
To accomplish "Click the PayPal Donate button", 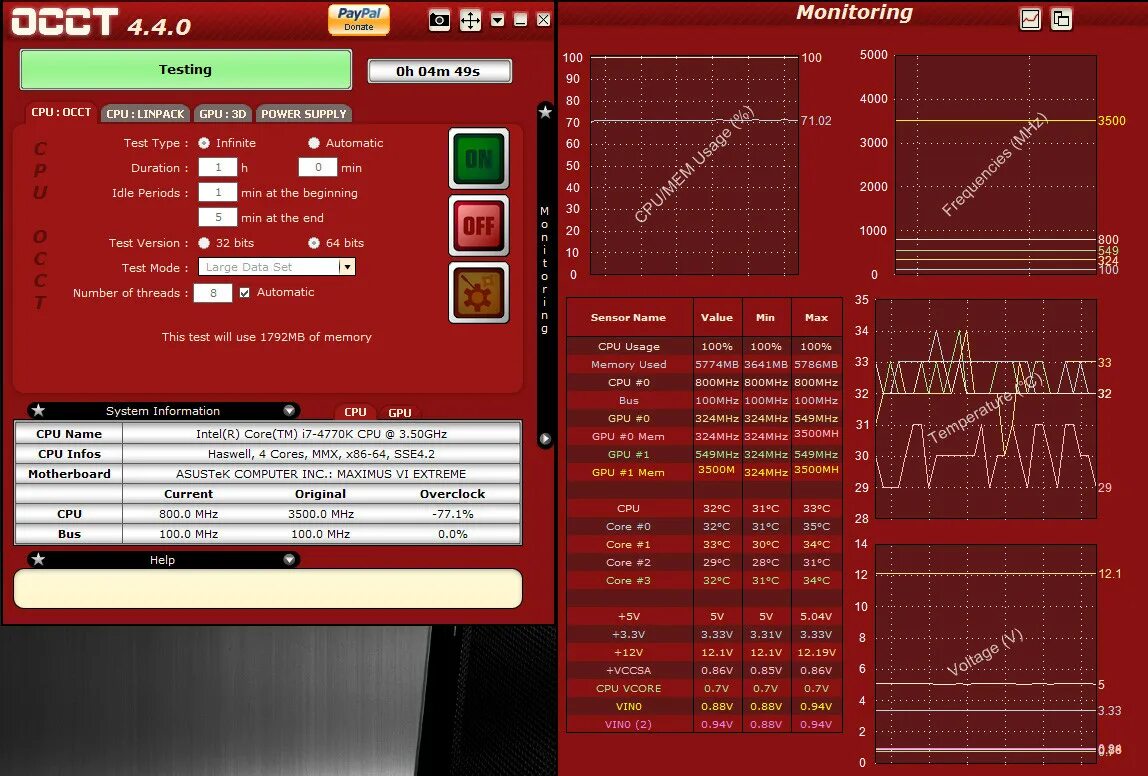I will click(359, 20).
